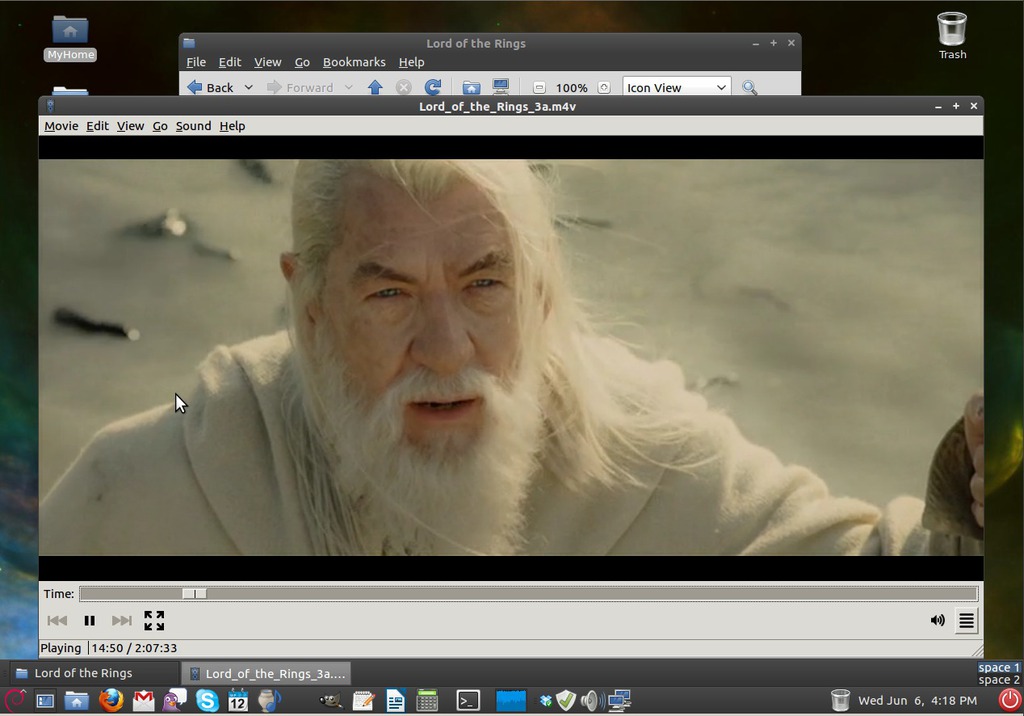1024x716 pixels.
Task: Click the Time seek slider handle
Action: click(x=194, y=593)
